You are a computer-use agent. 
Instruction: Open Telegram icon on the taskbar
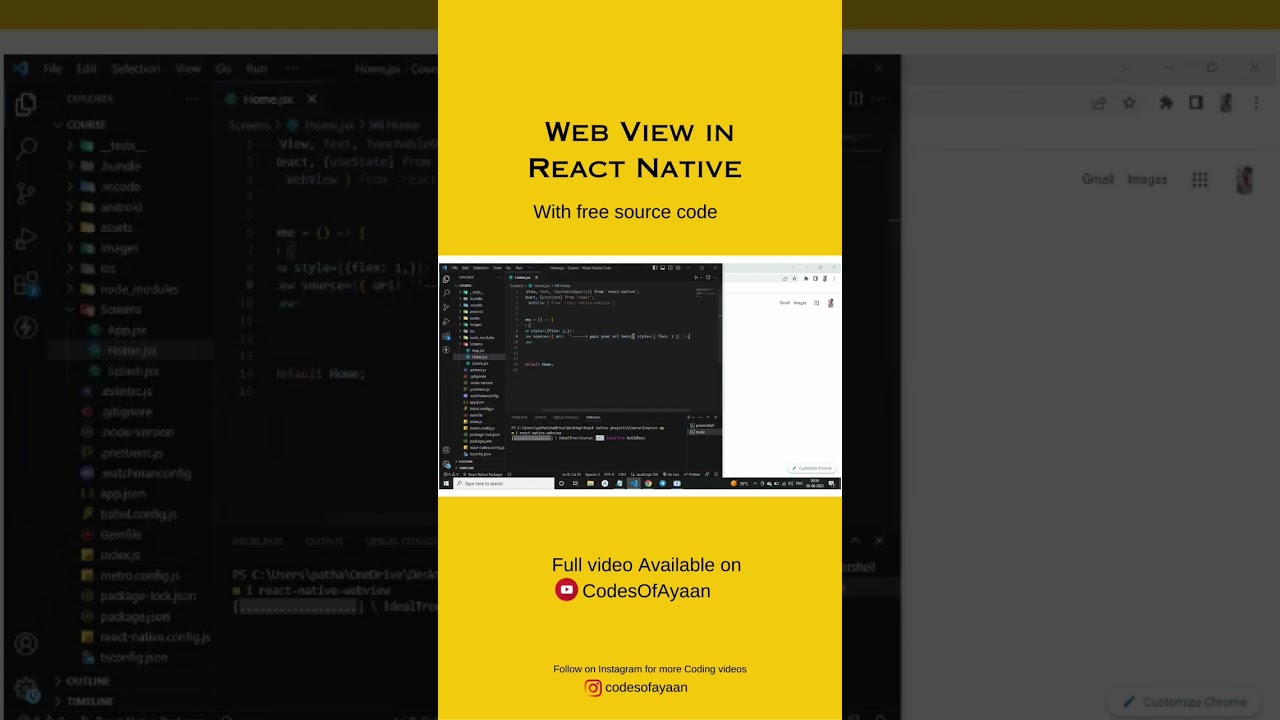click(x=662, y=484)
